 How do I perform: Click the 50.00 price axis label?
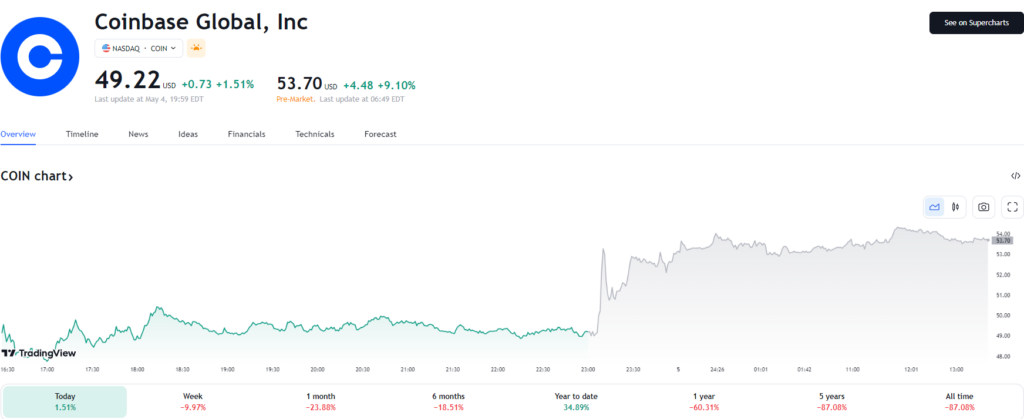pos(1003,315)
